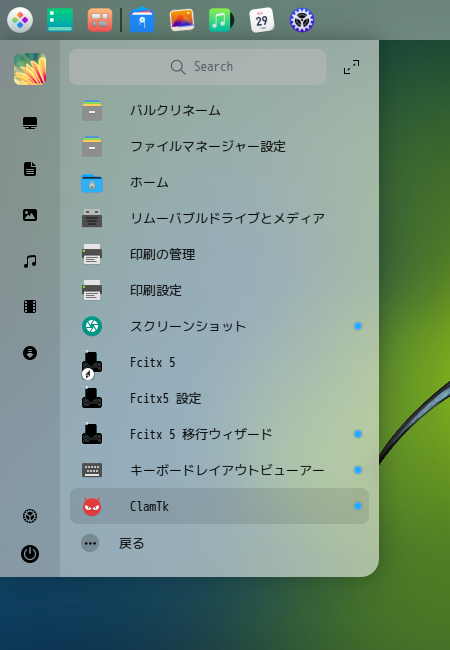Image resolution: width=450 pixels, height=650 pixels.
Task: Open 印刷設定 entry
Action: [219, 290]
